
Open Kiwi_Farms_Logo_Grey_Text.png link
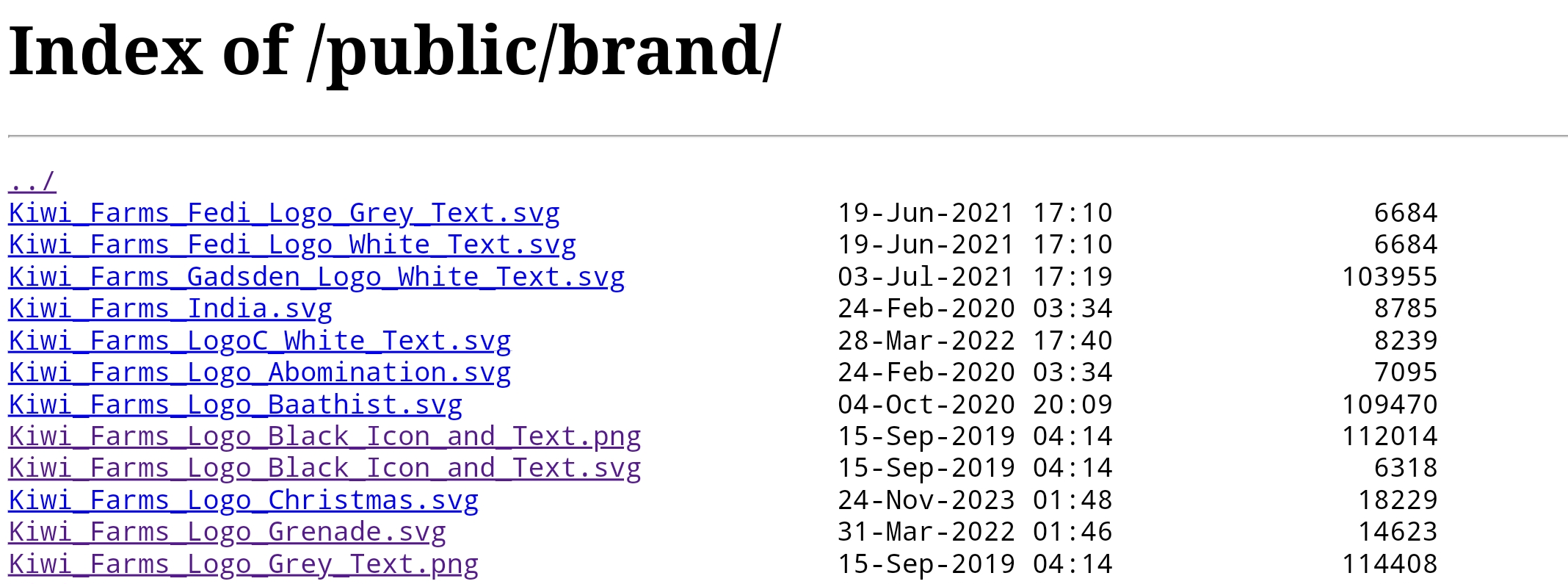244,564
